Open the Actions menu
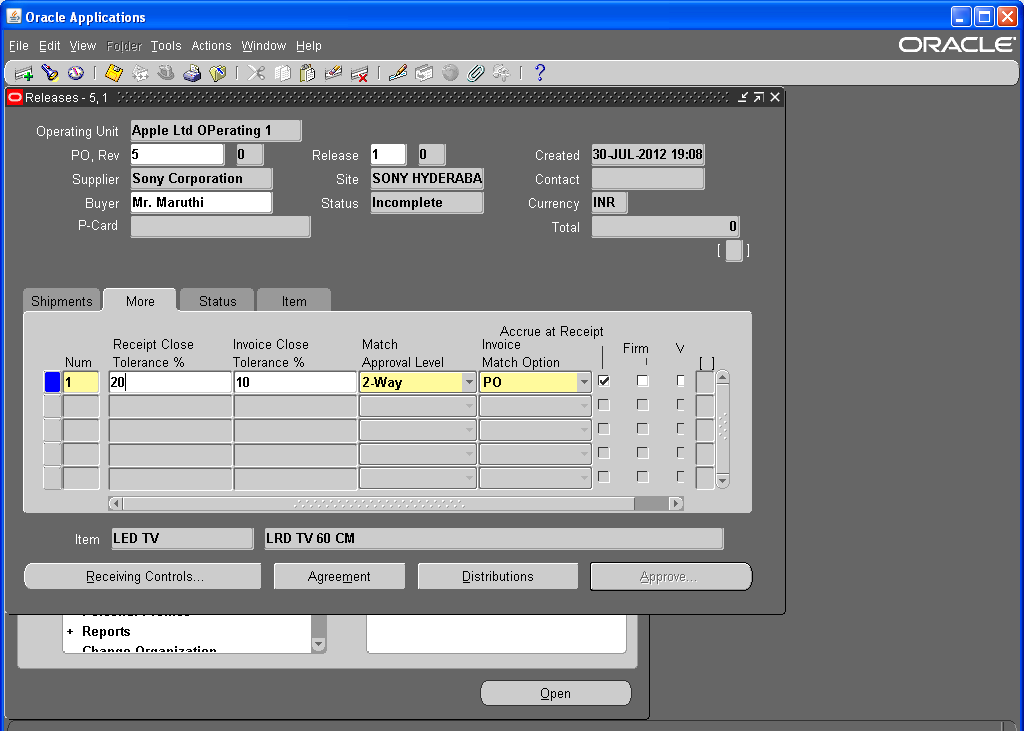Viewport: 1024px width, 731px height. click(x=212, y=46)
